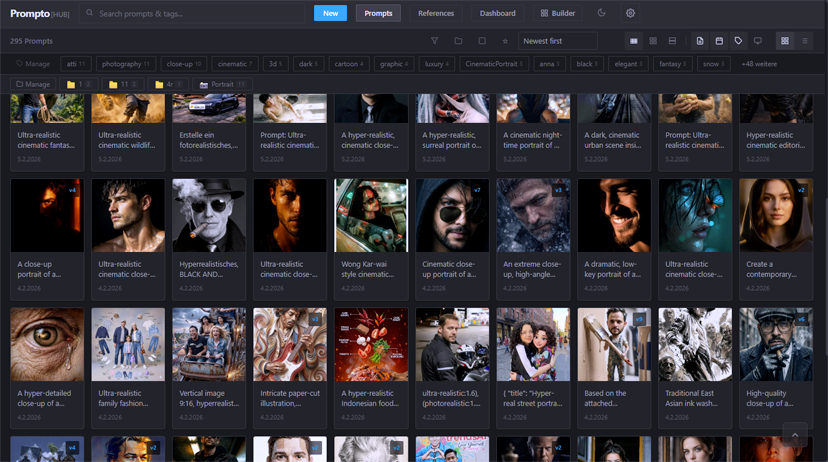This screenshot has height=462, width=828.
Task: Click the New button
Action: (330, 13)
